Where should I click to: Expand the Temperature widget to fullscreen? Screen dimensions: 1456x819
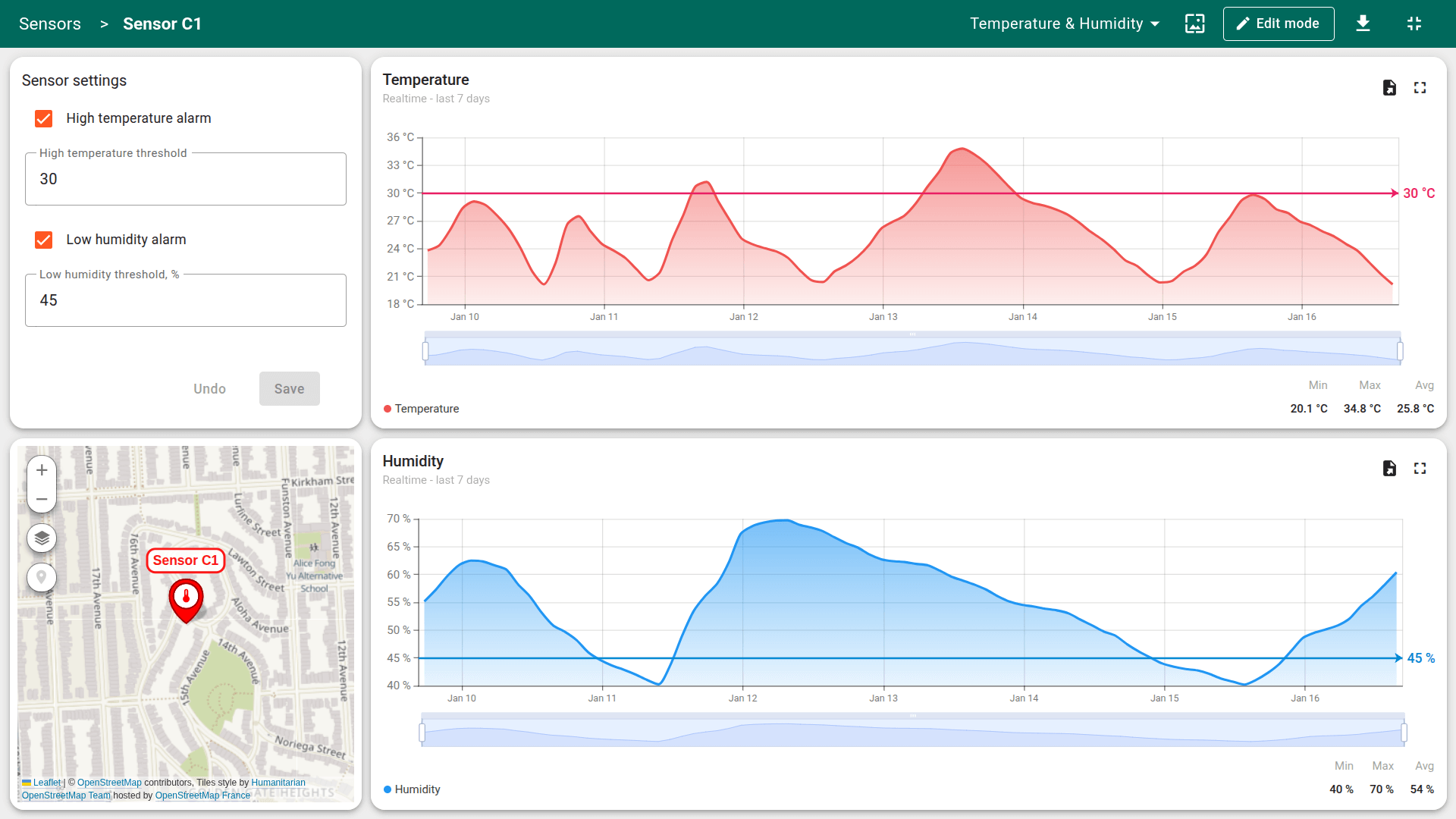(1420, 88)
